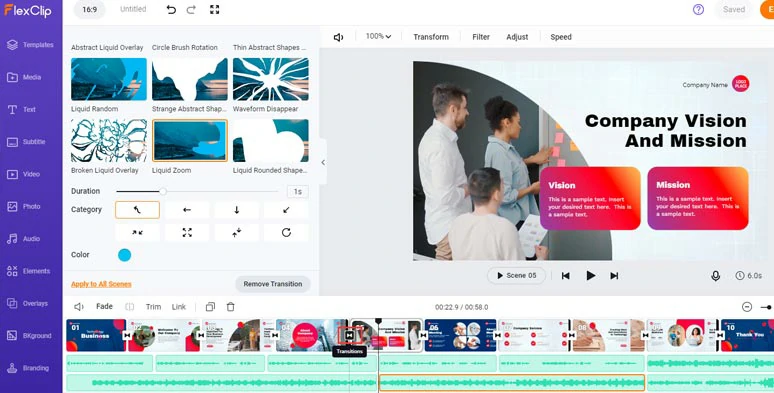Select the left arrow direction category

pyautogui.click(x=187, y=210)
